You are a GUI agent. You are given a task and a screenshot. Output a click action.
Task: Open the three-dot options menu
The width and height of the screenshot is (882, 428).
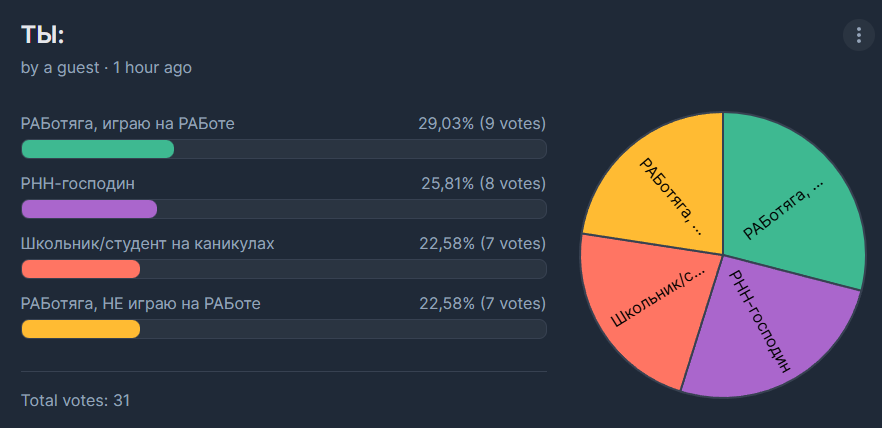point(858,35)
